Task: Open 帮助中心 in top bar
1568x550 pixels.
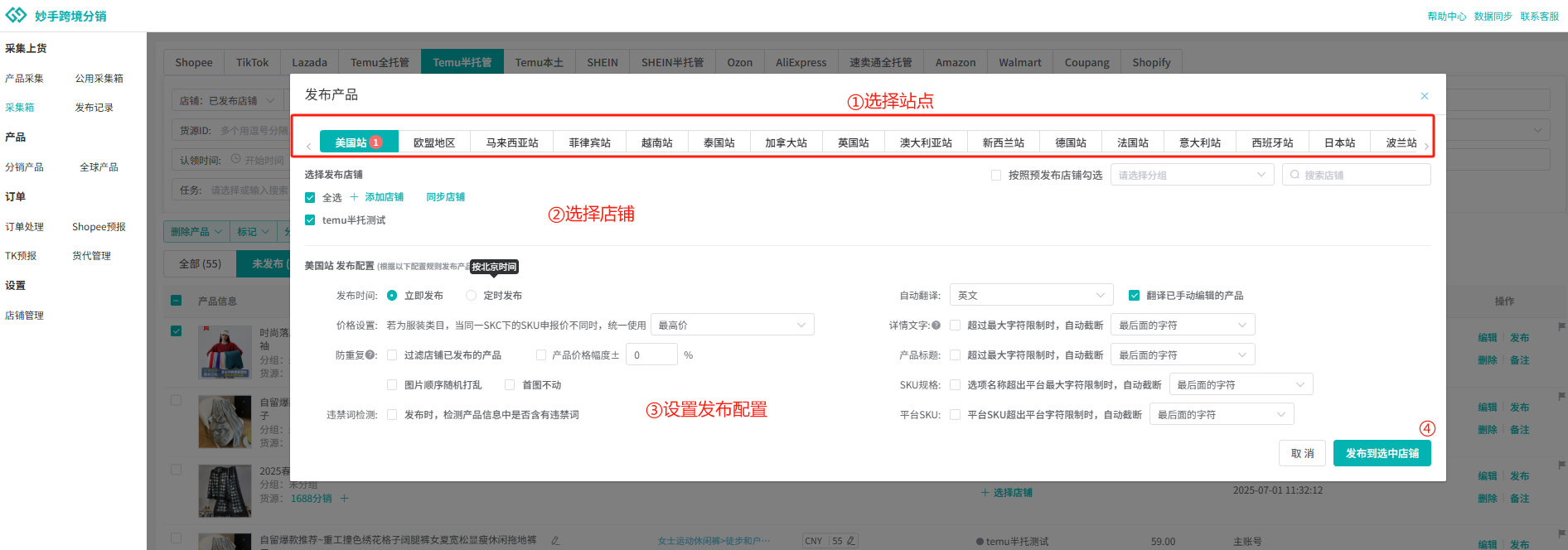Action: click(1446, 17)
